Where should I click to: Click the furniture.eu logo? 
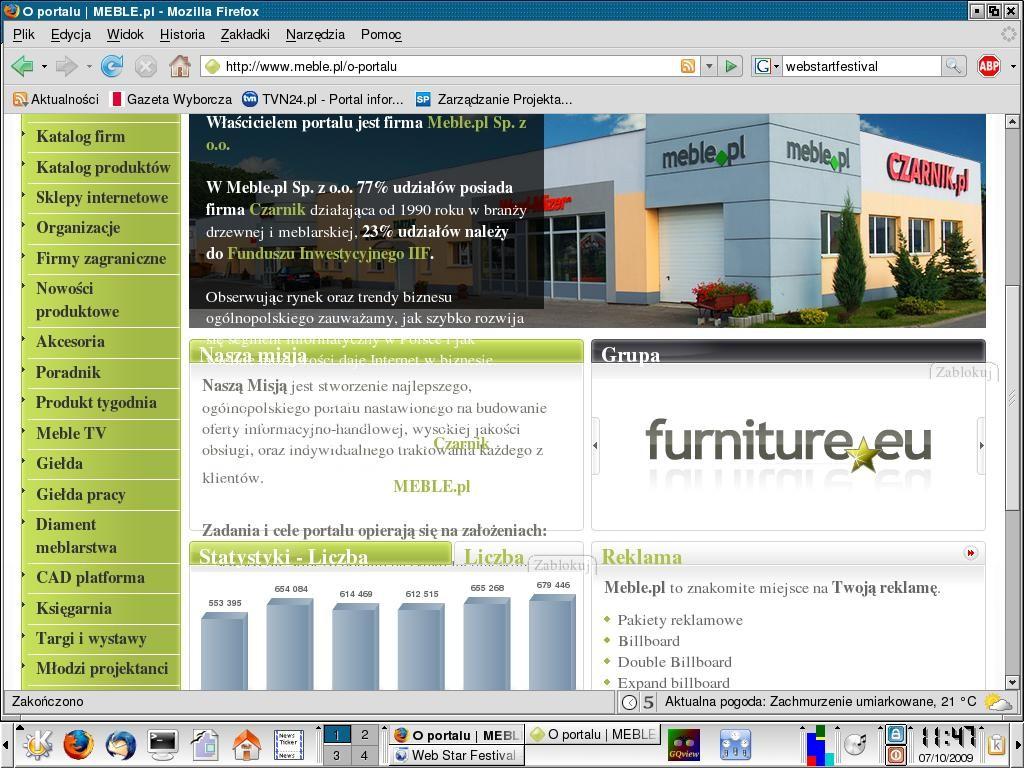click(788, 445)
